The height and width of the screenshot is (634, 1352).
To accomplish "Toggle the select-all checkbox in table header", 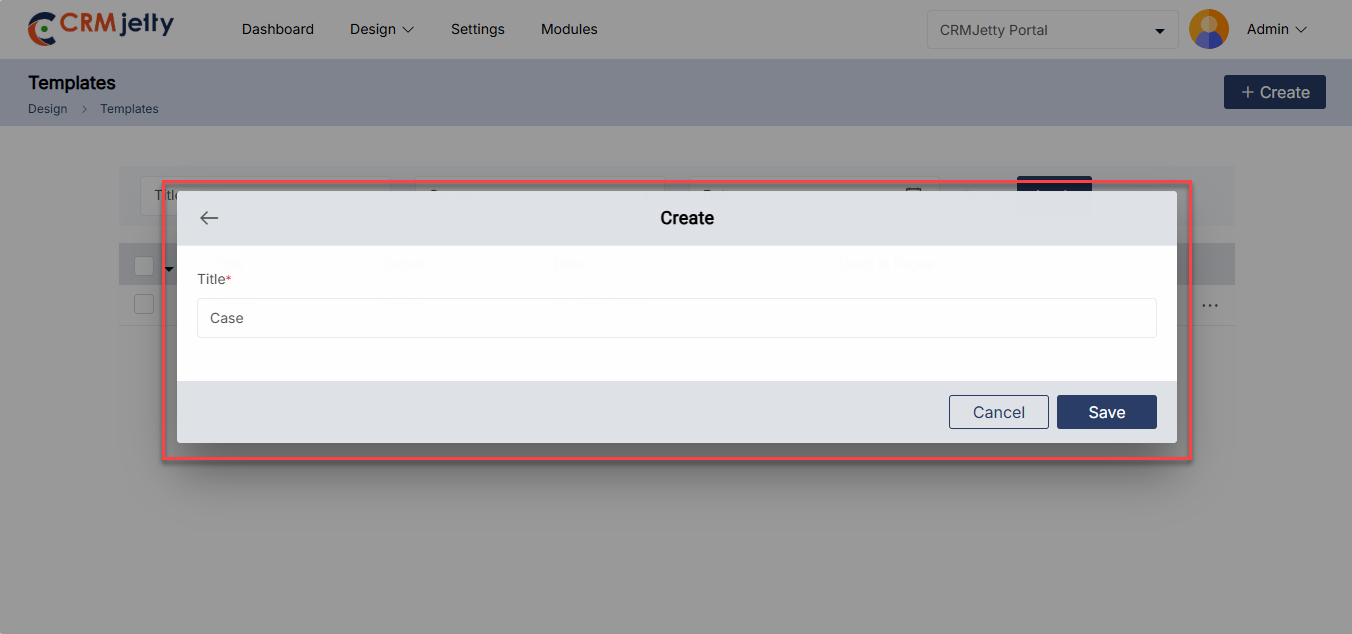I will click(x=144, y=266).
